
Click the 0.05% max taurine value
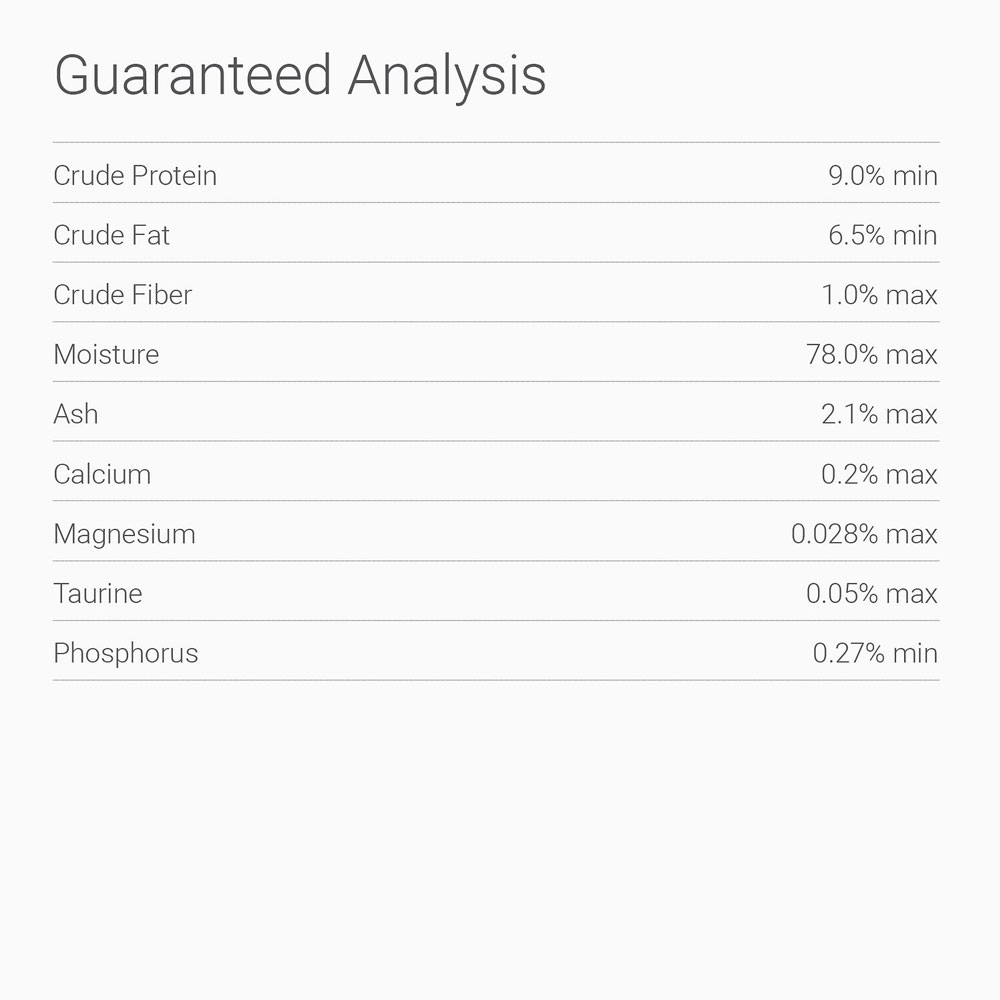point(871,594)
